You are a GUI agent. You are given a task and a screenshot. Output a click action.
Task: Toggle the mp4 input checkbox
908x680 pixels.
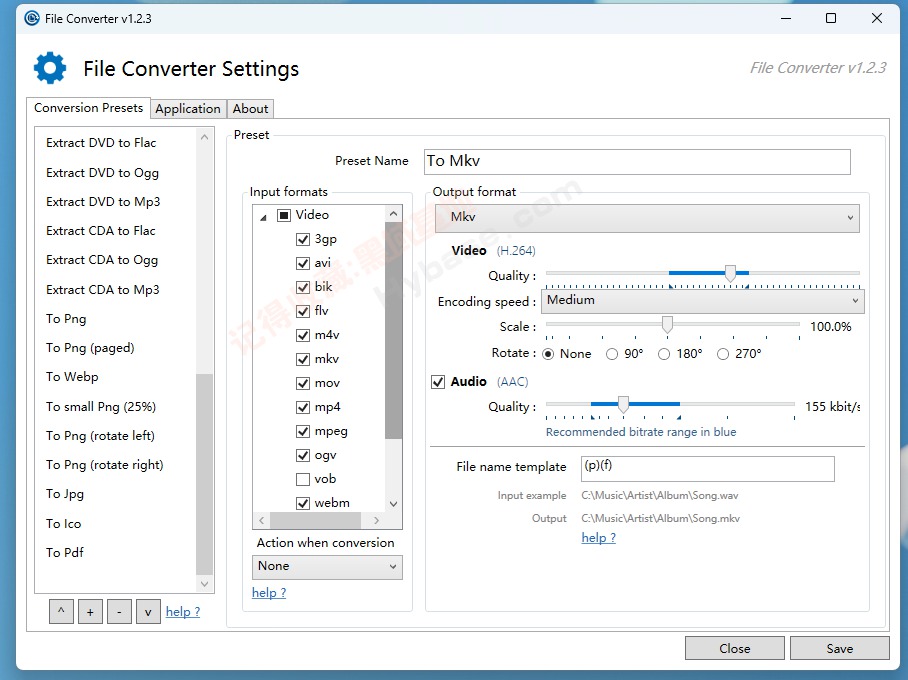point(303,408)
